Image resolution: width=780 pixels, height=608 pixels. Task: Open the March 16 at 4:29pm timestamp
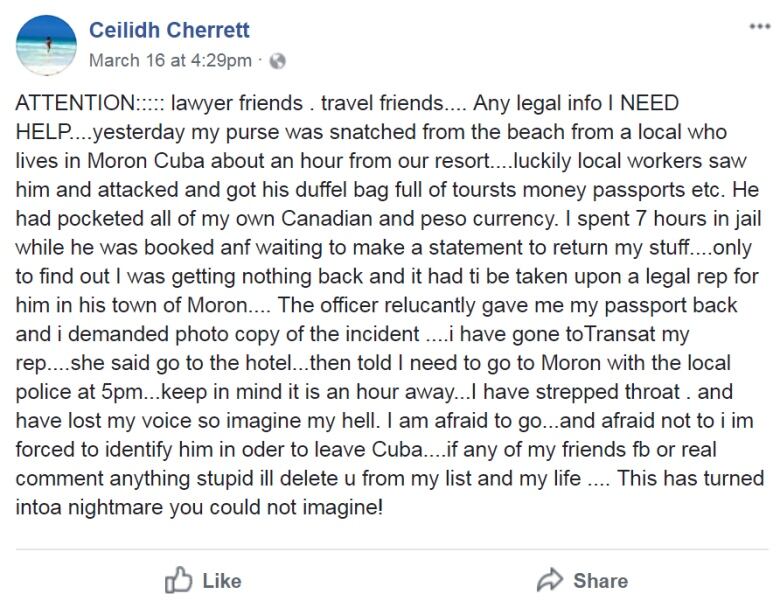(x=171, y=61)
